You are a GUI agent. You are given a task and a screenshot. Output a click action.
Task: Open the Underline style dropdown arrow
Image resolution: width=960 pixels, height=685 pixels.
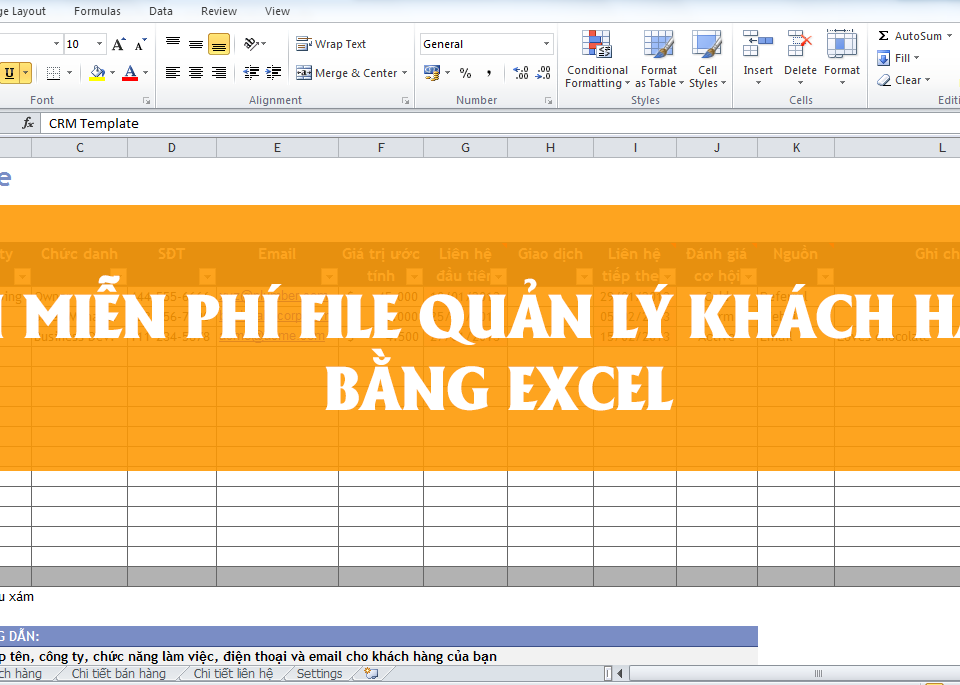[25, 73]
